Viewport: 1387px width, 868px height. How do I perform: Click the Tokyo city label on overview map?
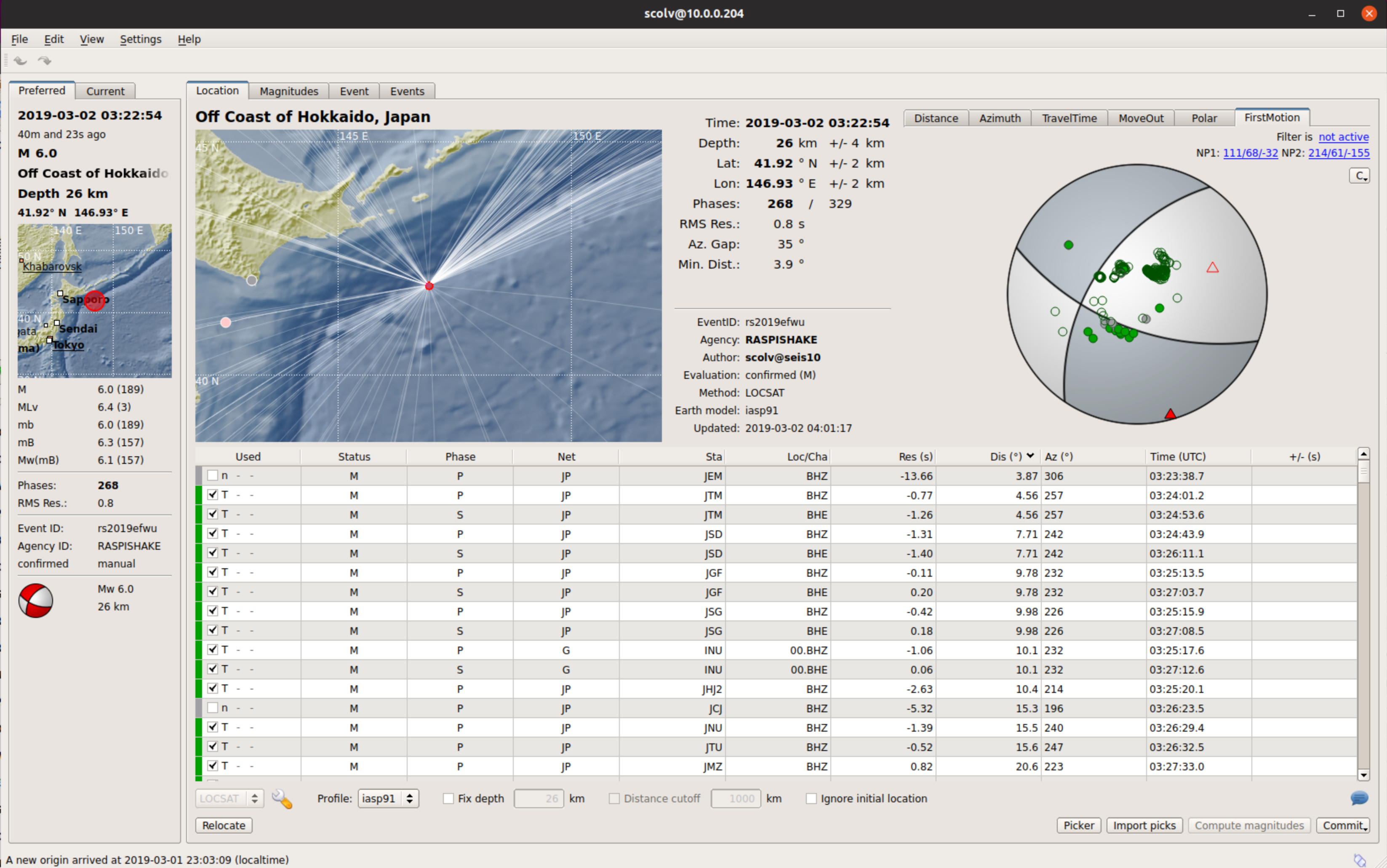coord(68,345)
